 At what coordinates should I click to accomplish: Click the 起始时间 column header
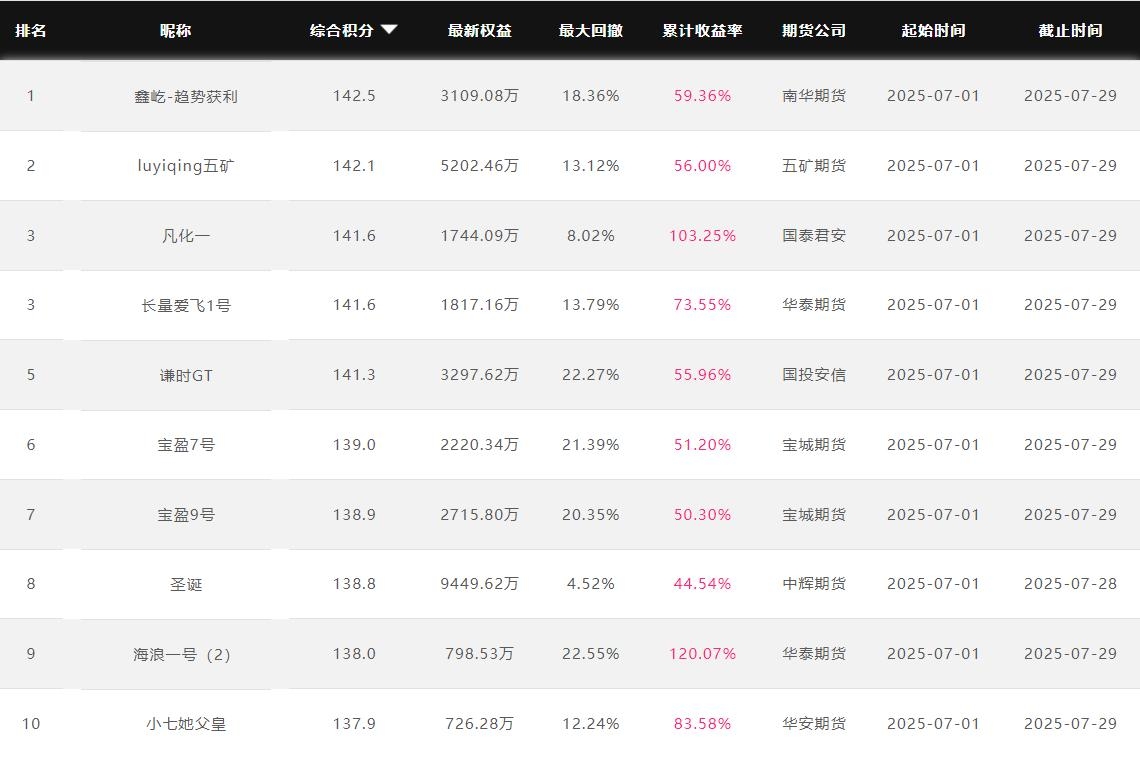point(933,30)
